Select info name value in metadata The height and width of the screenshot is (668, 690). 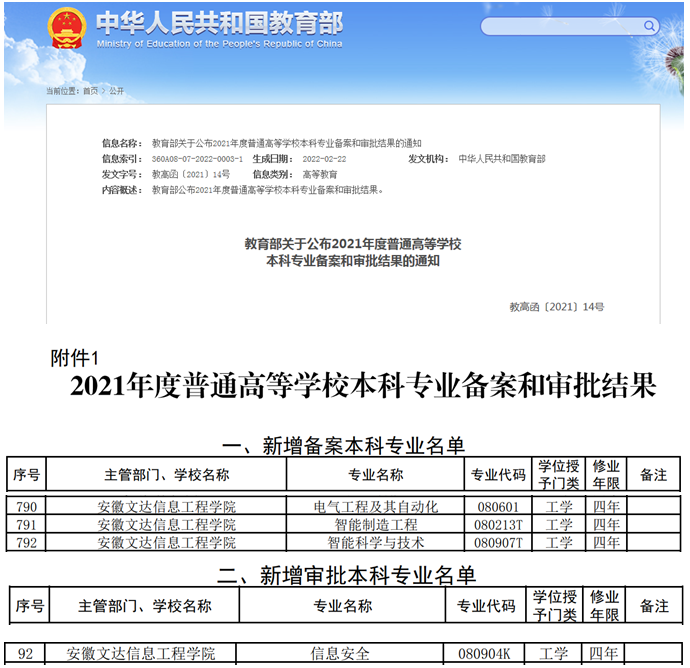click(x=286, y=143)
